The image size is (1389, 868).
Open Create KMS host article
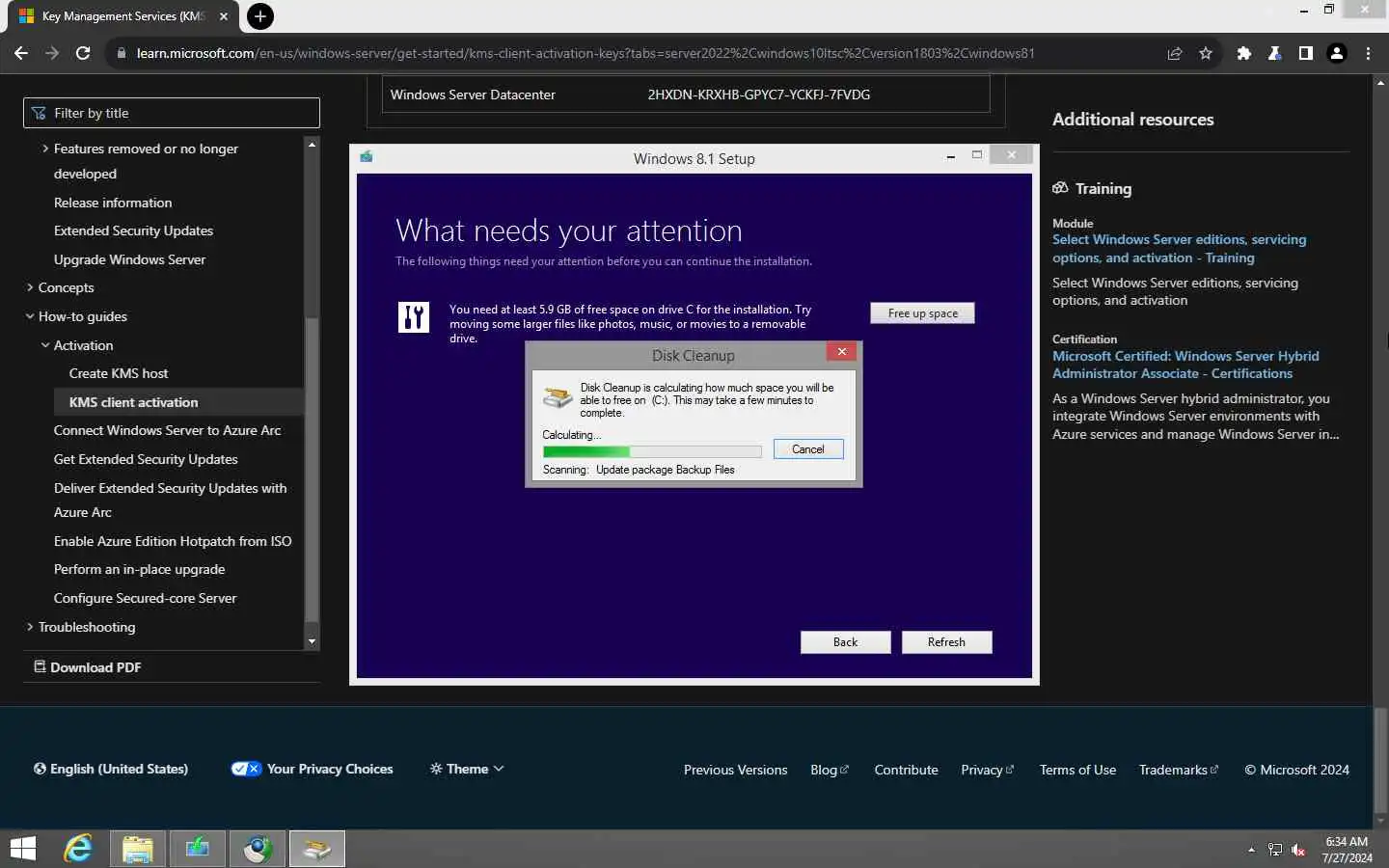click(x=119, y=373)
